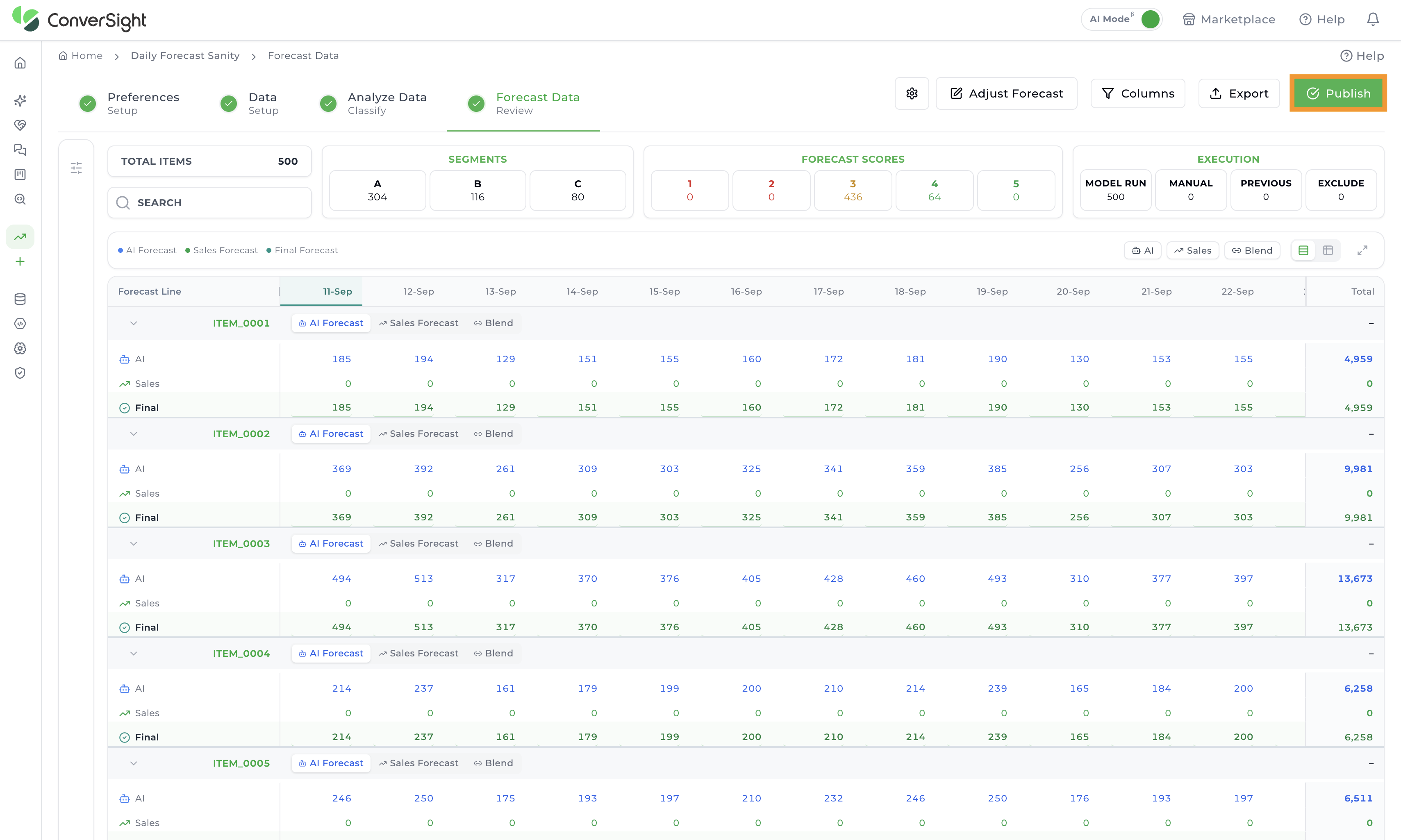Select the Forecast Data Review step
Viewport: 1401px width, 840px height.
click(523, 103)
